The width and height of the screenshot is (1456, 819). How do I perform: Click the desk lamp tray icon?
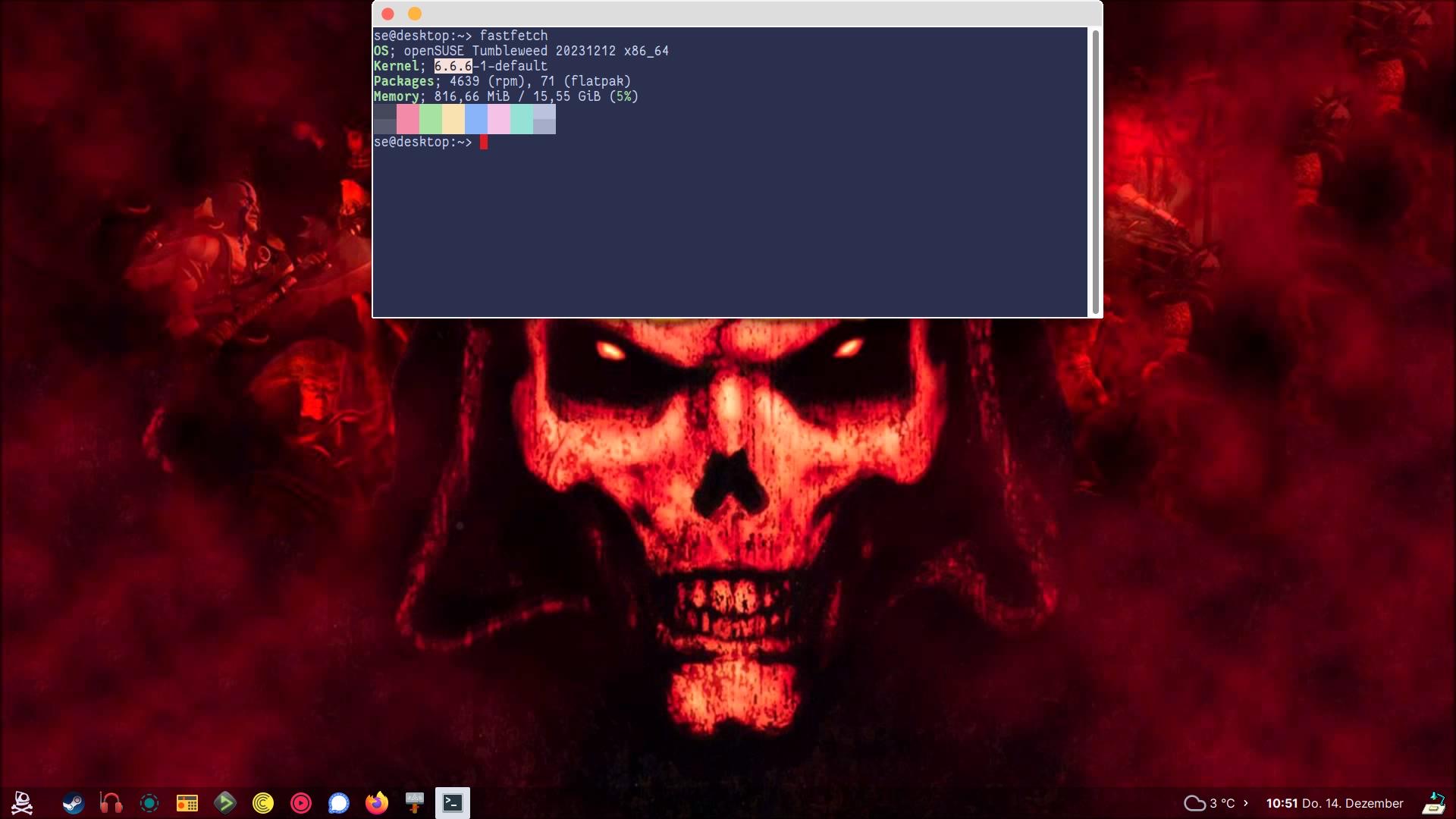[1433, 802]
